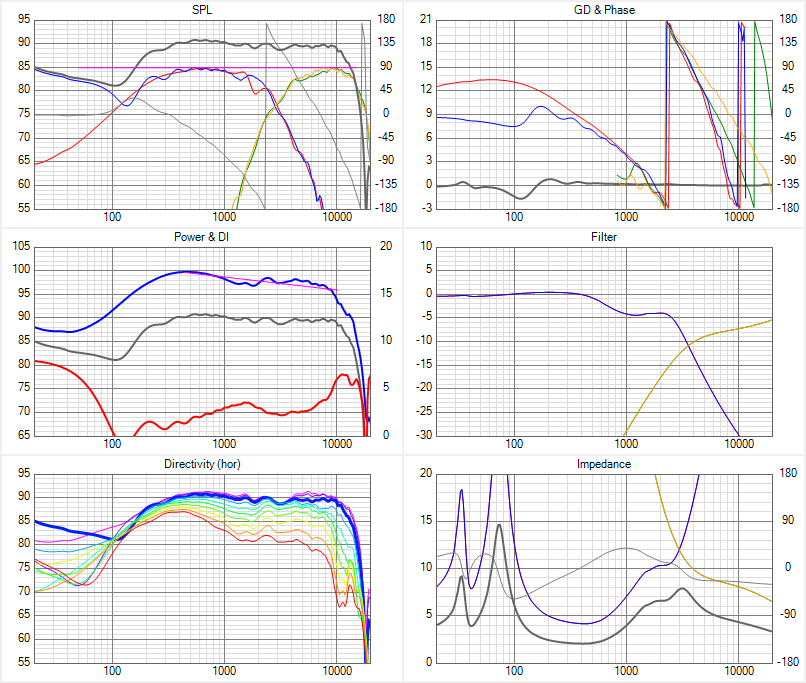Image resolution: width=806 pixels, height=683 pixels.
Task: Select the 1000 label under Filter chart
Action: click(x=627, y=444)
